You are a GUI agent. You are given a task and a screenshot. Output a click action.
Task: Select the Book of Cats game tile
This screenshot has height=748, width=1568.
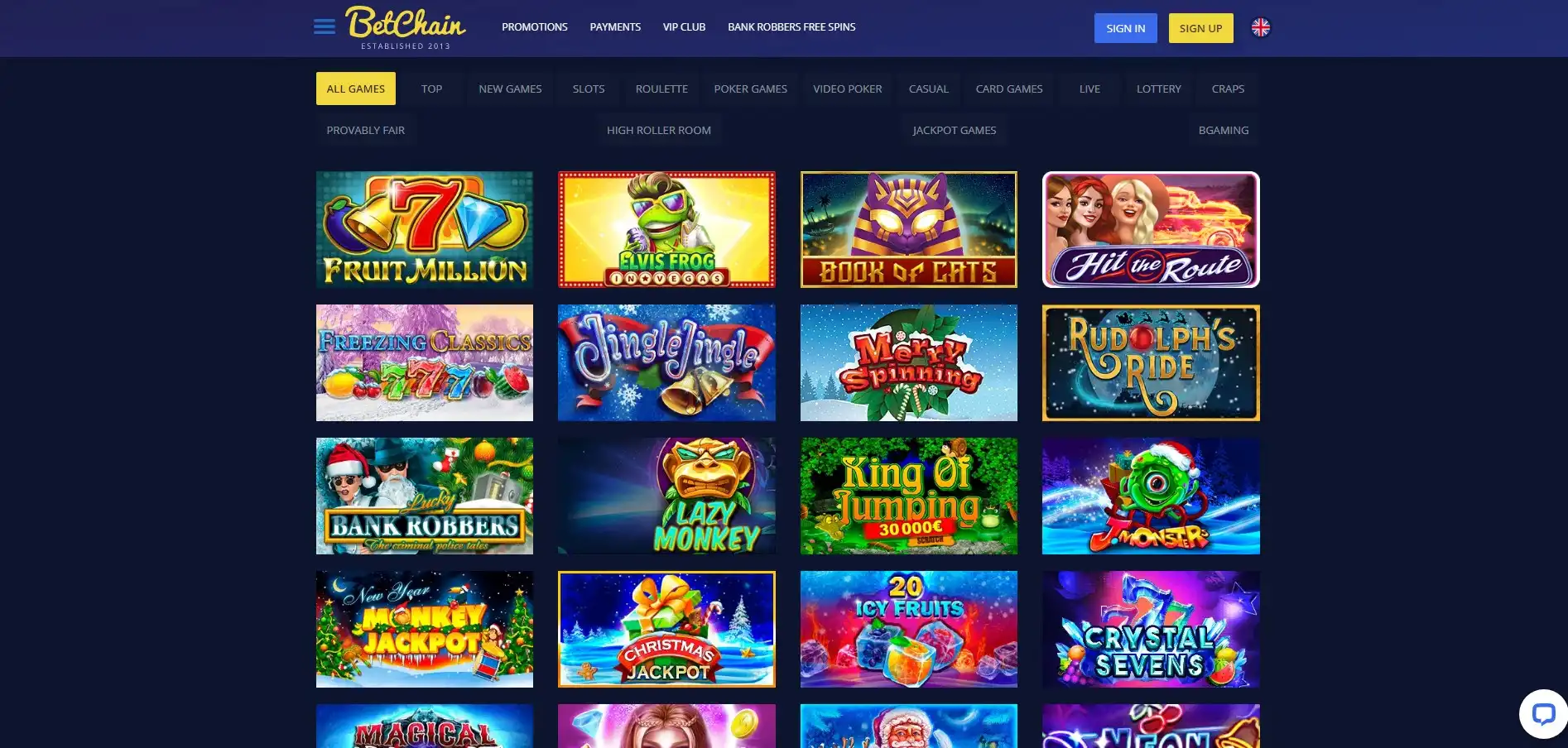point(908,229)
